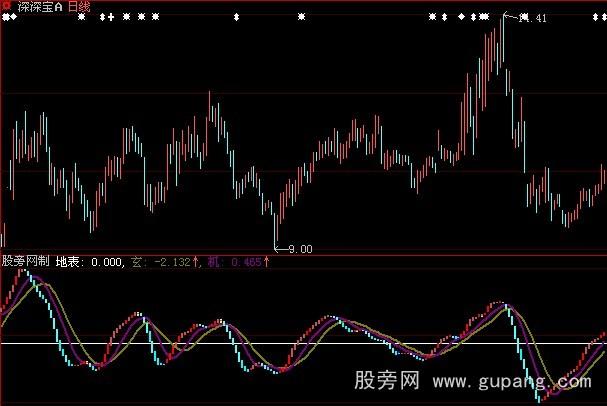Click the 9.00 low price label
This screenshot has height=406, width=607.
click(300, 249)
